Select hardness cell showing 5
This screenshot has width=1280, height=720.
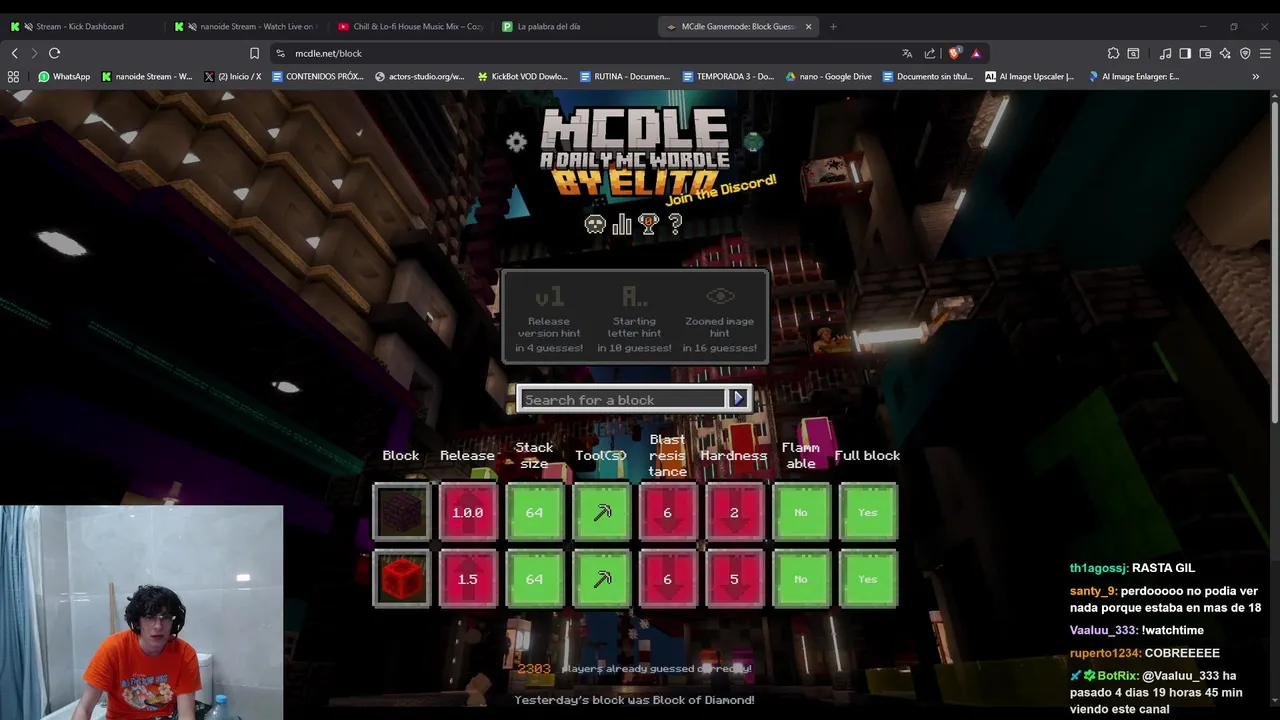click(x=734, y=579)
